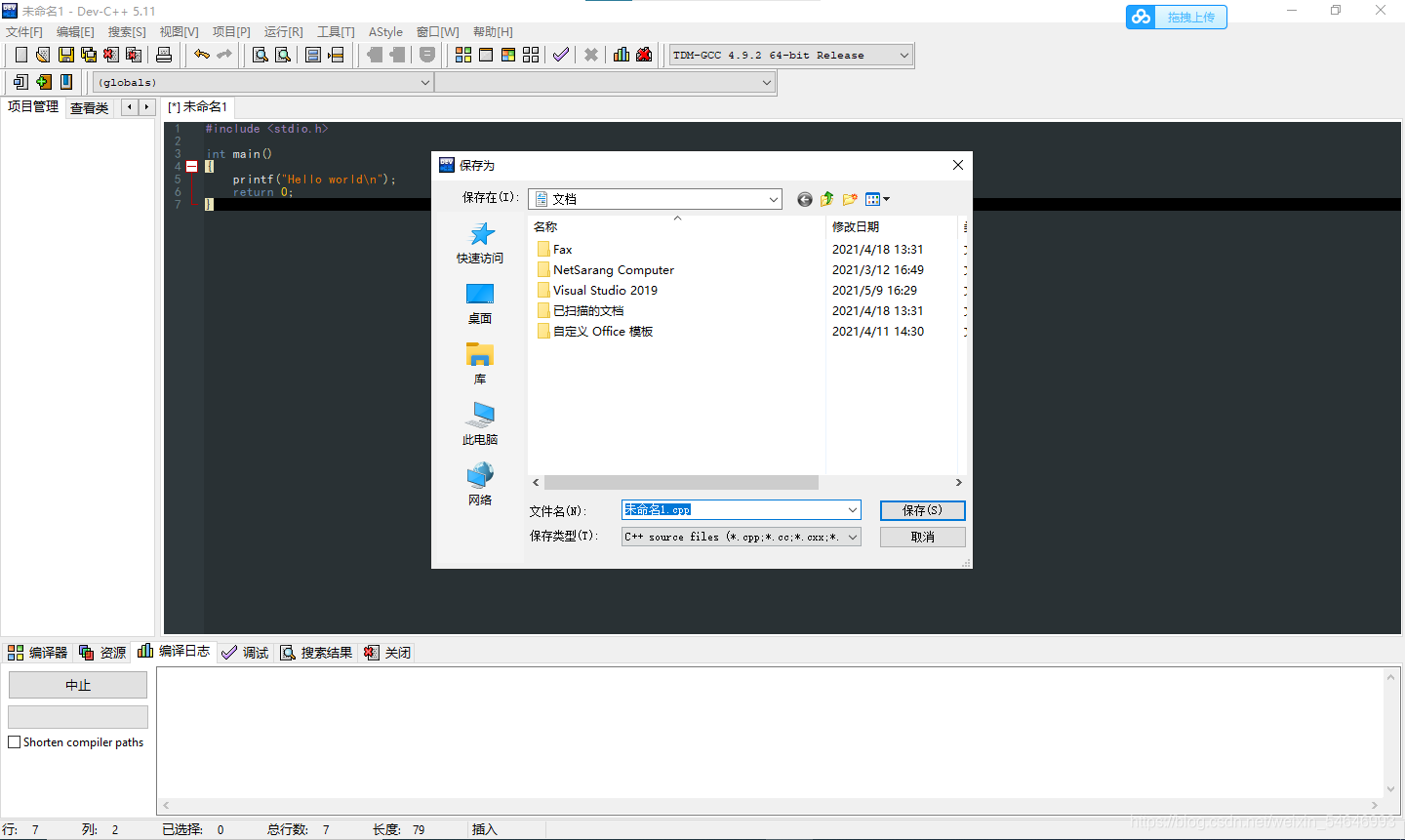Click the Run window icon

(x=486, y=55)
